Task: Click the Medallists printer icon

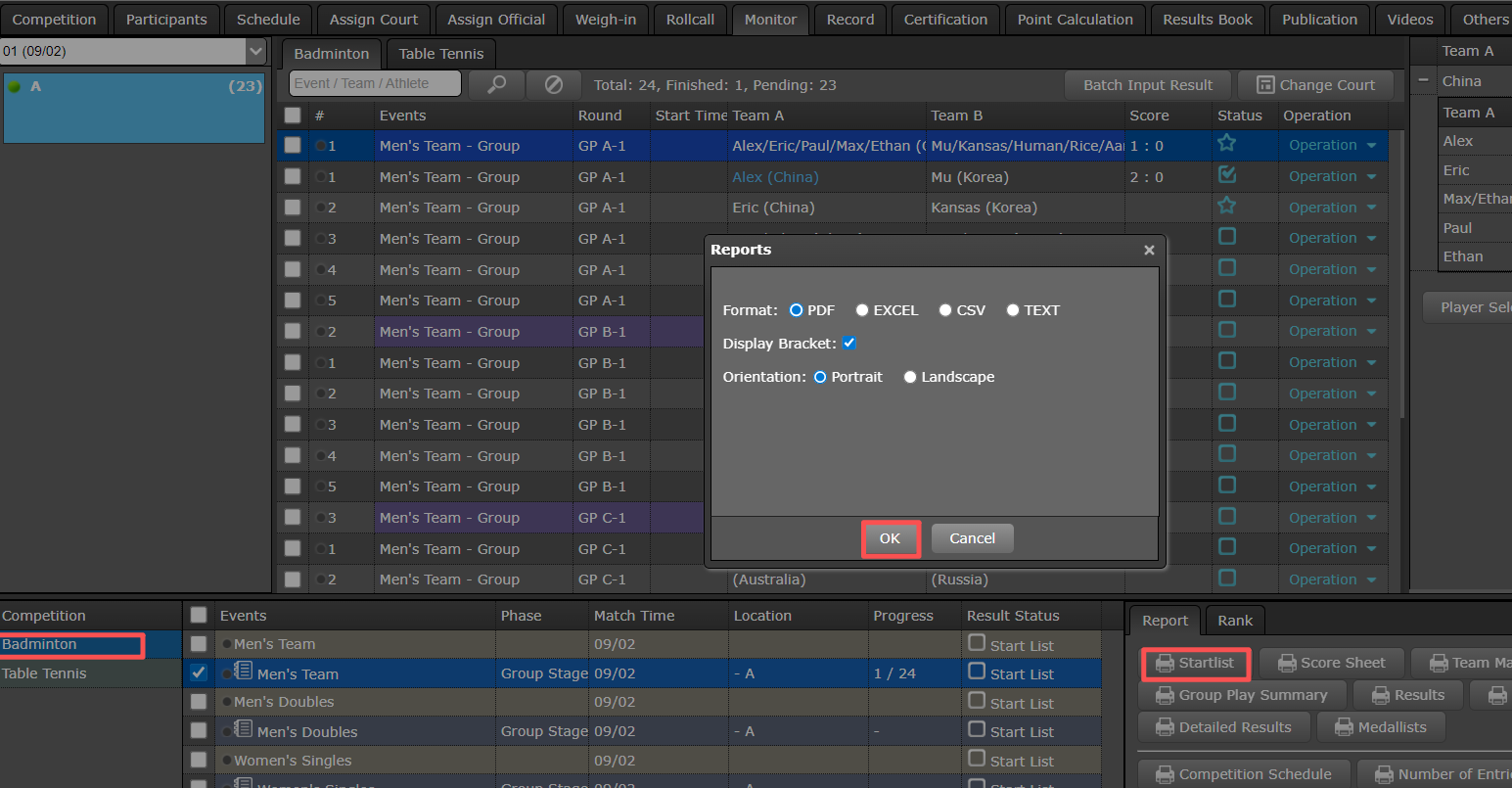Action: point(1345,727)
